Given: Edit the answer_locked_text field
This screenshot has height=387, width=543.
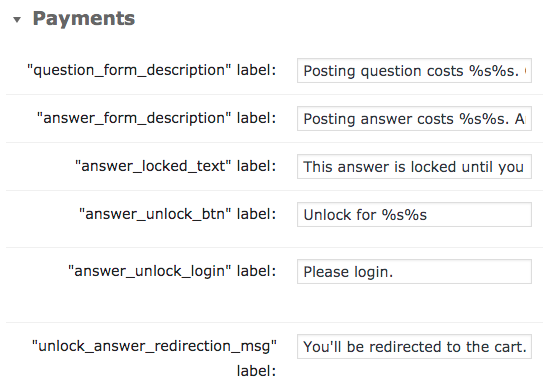Looking at the screenshot, I should pos(414,167).
